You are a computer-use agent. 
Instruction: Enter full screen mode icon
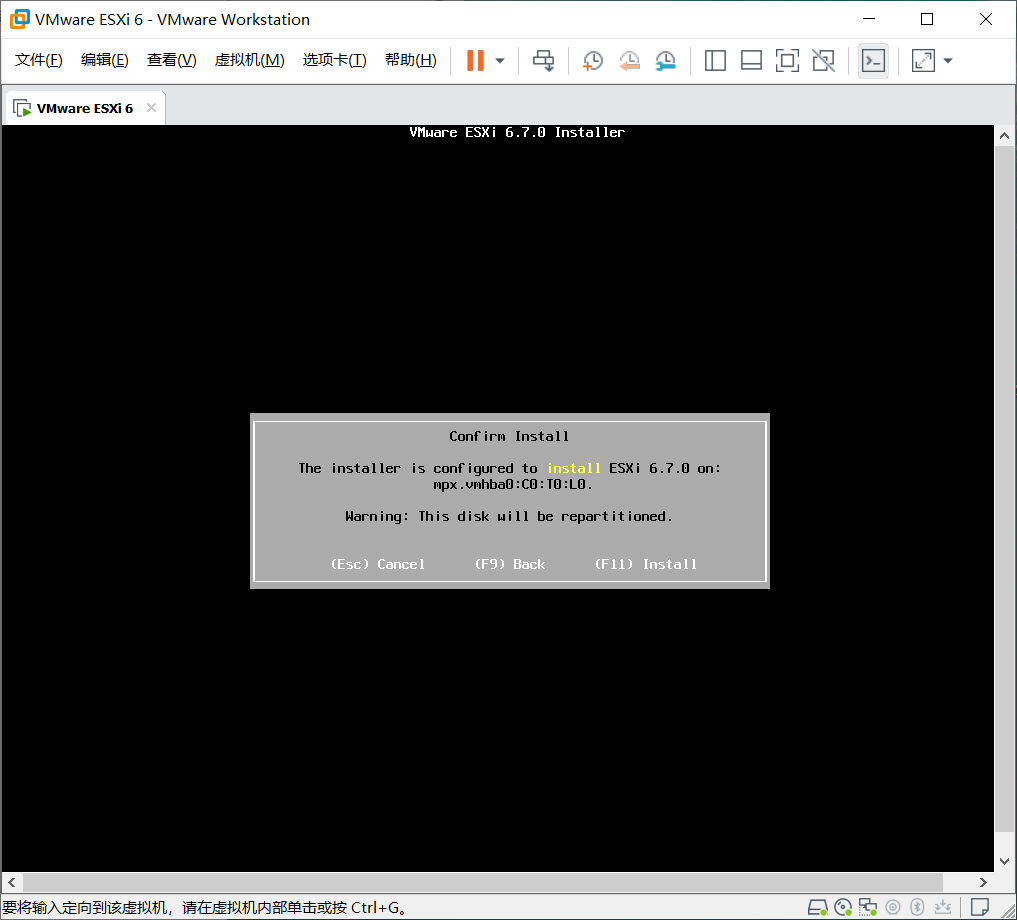(787, 61)
